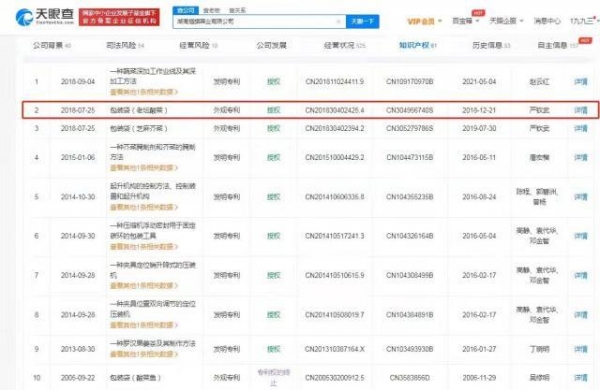Open the 自主信息 section tab
The height and width of the screenshot is (390, 600).
[558, 46]
